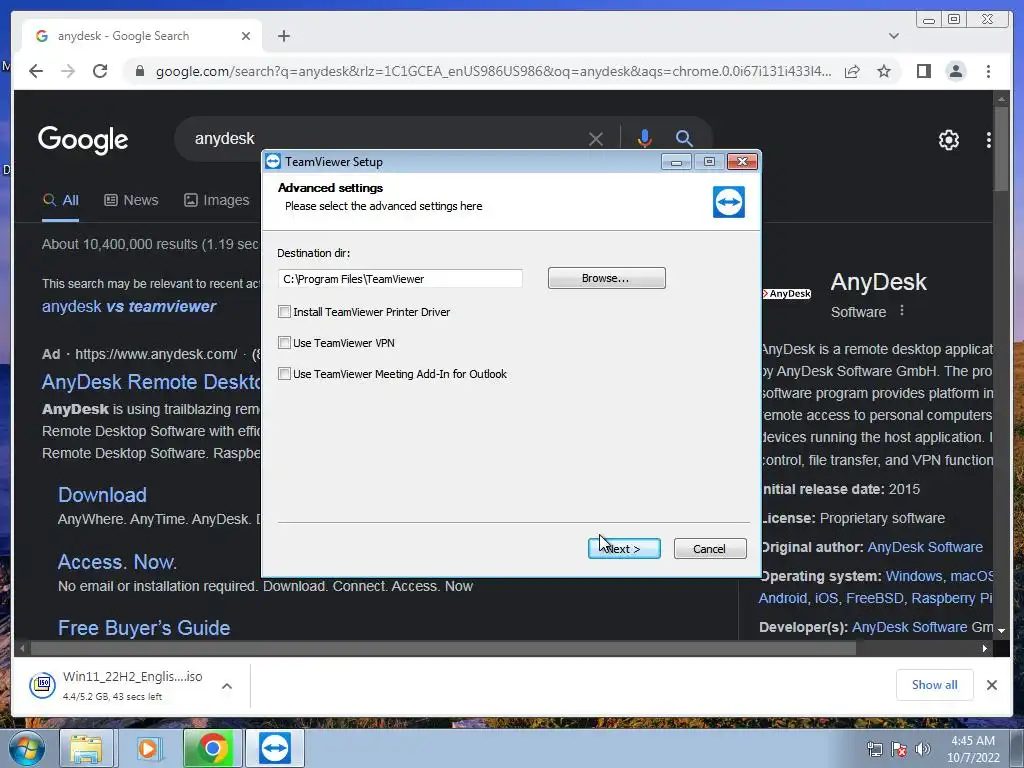Viewport: 1024px width, 768px height.
Task: Open Google quick settings gear
Action: tap(948, 140)
